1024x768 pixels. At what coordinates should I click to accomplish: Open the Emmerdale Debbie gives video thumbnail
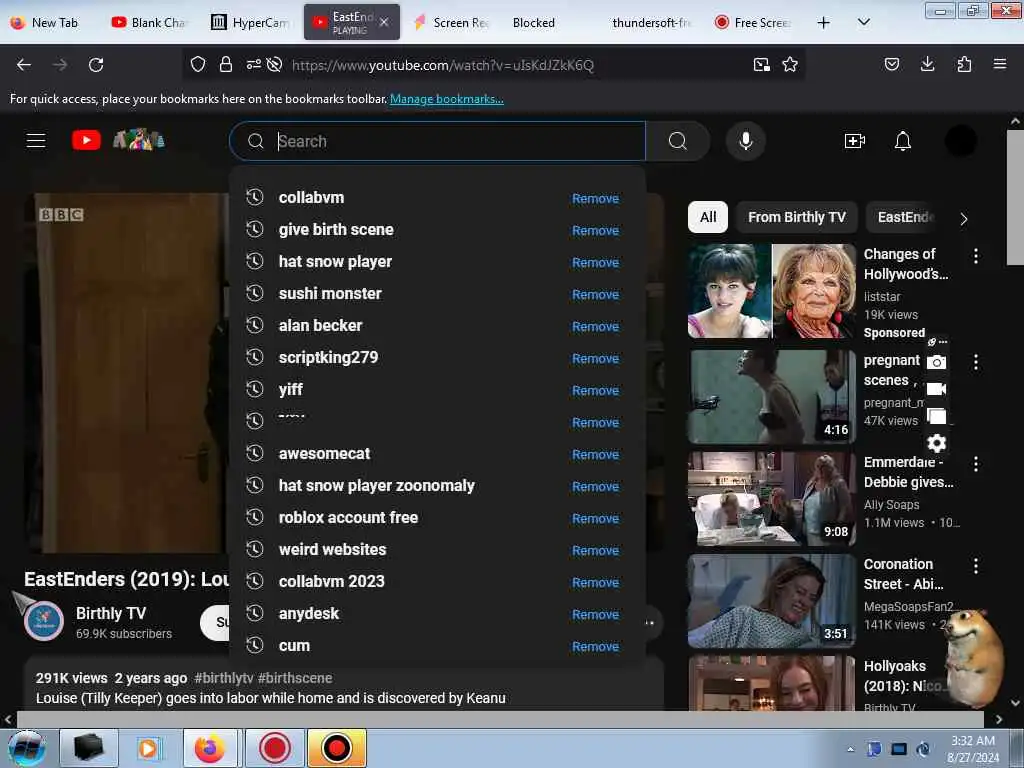pos(771,498)
